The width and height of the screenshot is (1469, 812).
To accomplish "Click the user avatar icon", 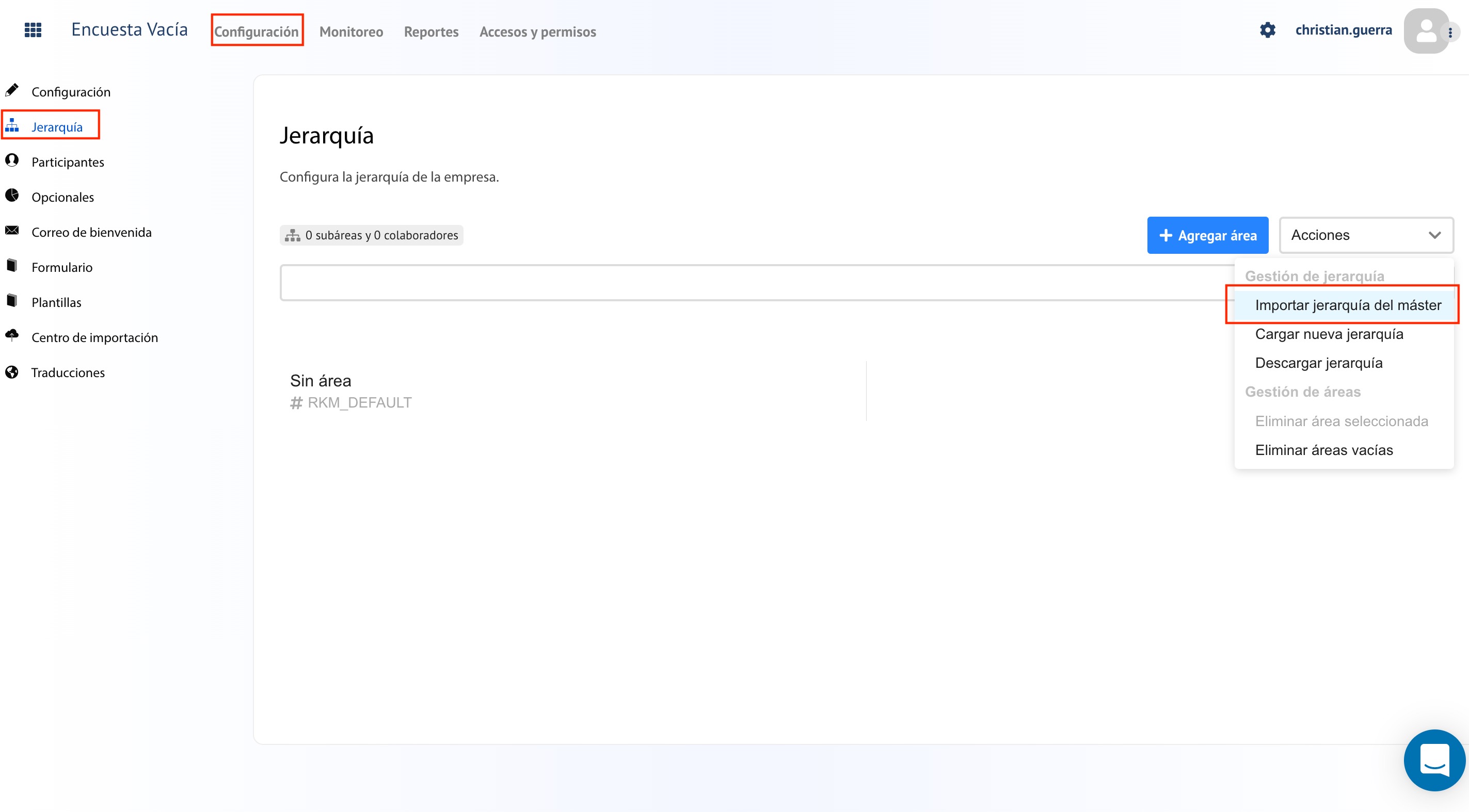I will pos(1426,31).
